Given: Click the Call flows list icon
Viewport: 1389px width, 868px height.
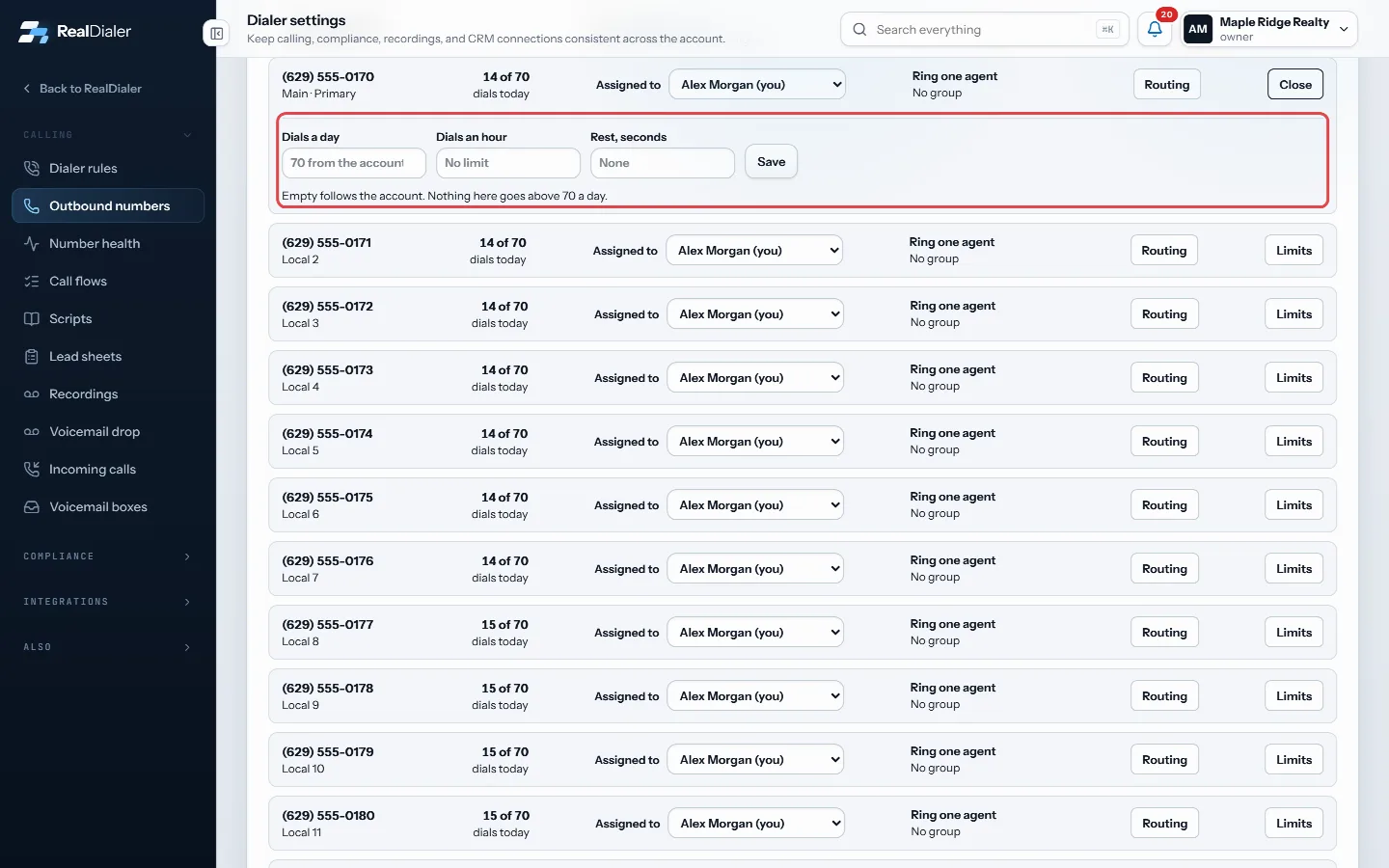Looking at the screenshot, I should click(x=32, y=281).
